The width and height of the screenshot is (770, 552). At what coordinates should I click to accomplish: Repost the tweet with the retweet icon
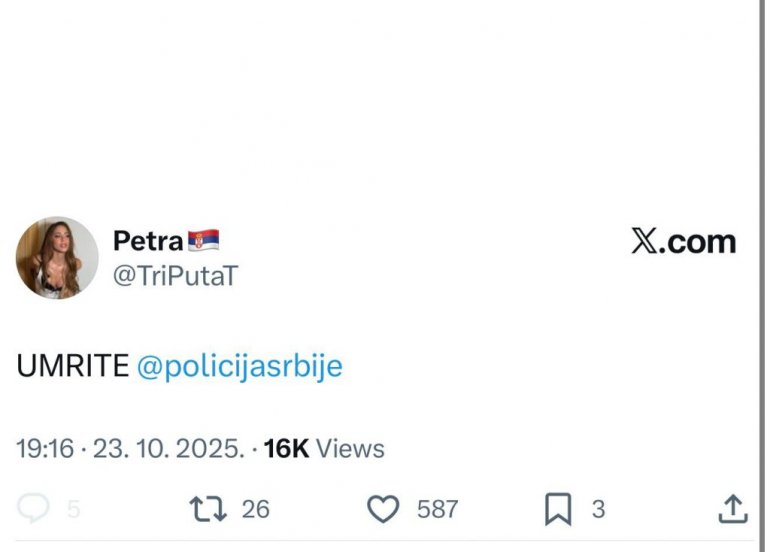[208, 509]
